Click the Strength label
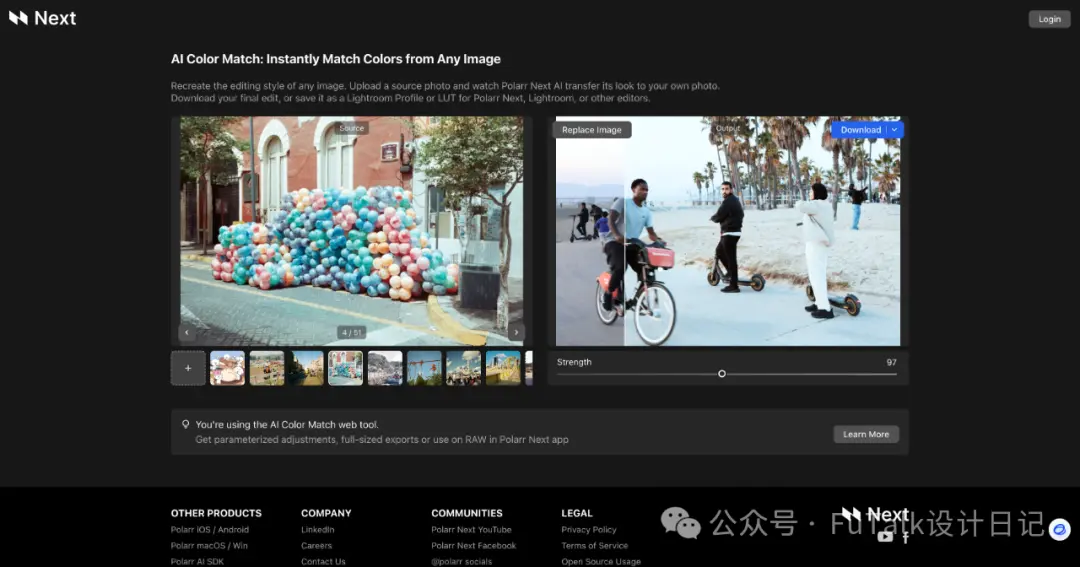This screenshot has height=567, width=1080. 574,362
